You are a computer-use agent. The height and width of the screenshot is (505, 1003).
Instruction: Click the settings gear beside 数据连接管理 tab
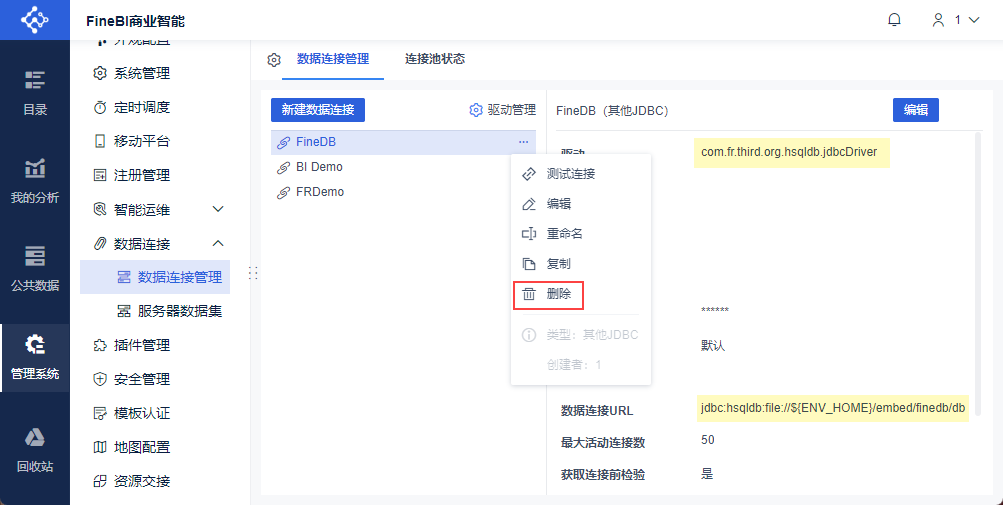[x=274, y=60]
